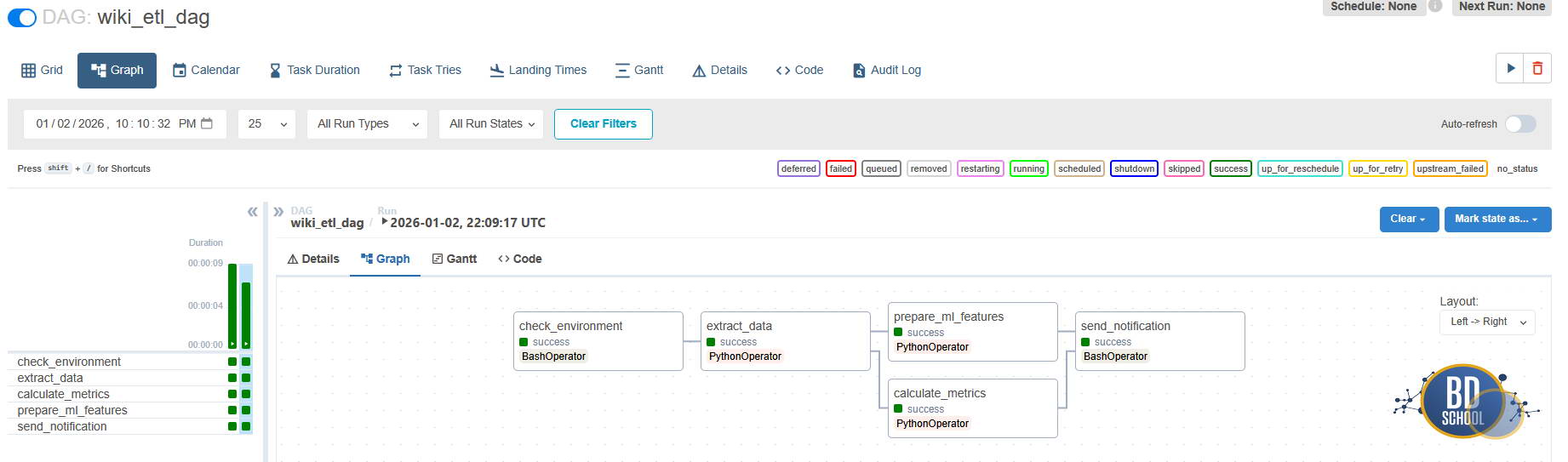Click check_environment row in grid task list

[130, 362]
